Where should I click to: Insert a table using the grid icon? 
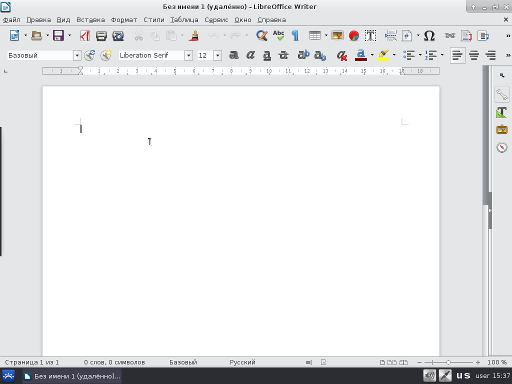tap(315, 35)
